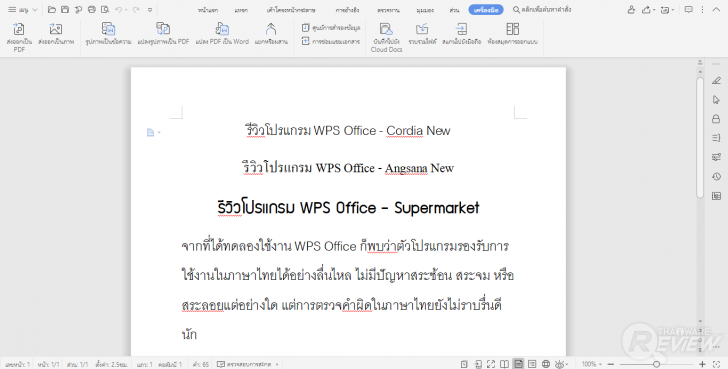Click the PDF to Word converter tool
The image size is (728, 369).
pos(222,33)
